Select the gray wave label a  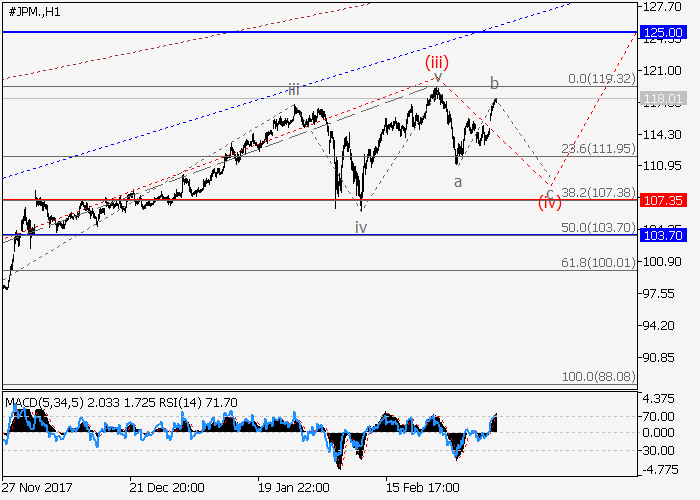point(458,182)
